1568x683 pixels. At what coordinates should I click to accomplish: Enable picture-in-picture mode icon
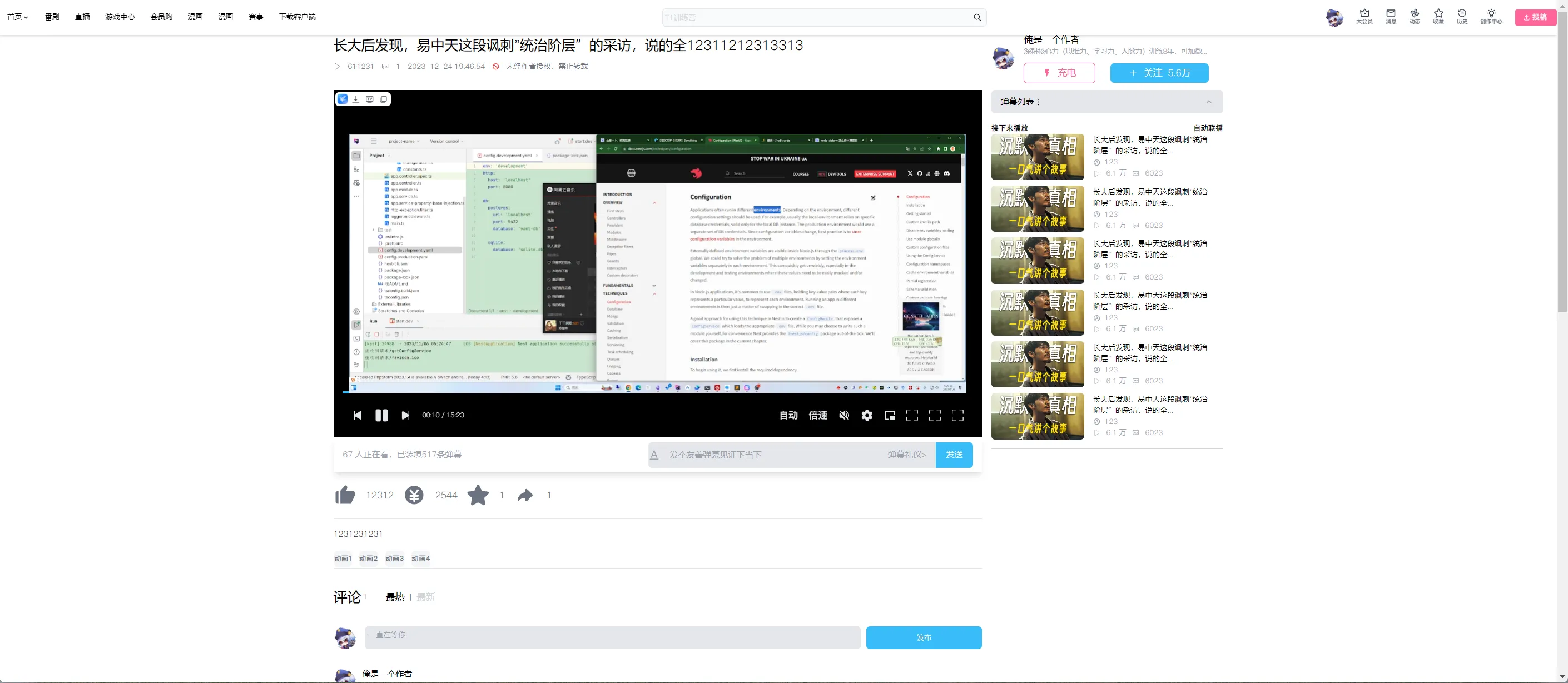889,415
